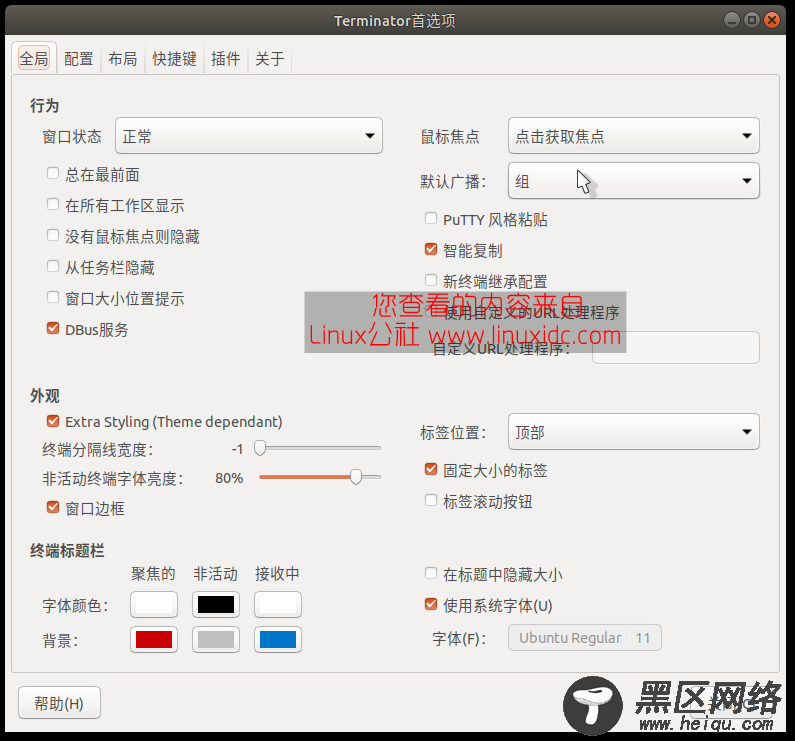Open the black 非活动 font color swatch
Screen dimensions: 795x741
click(215, 605)
